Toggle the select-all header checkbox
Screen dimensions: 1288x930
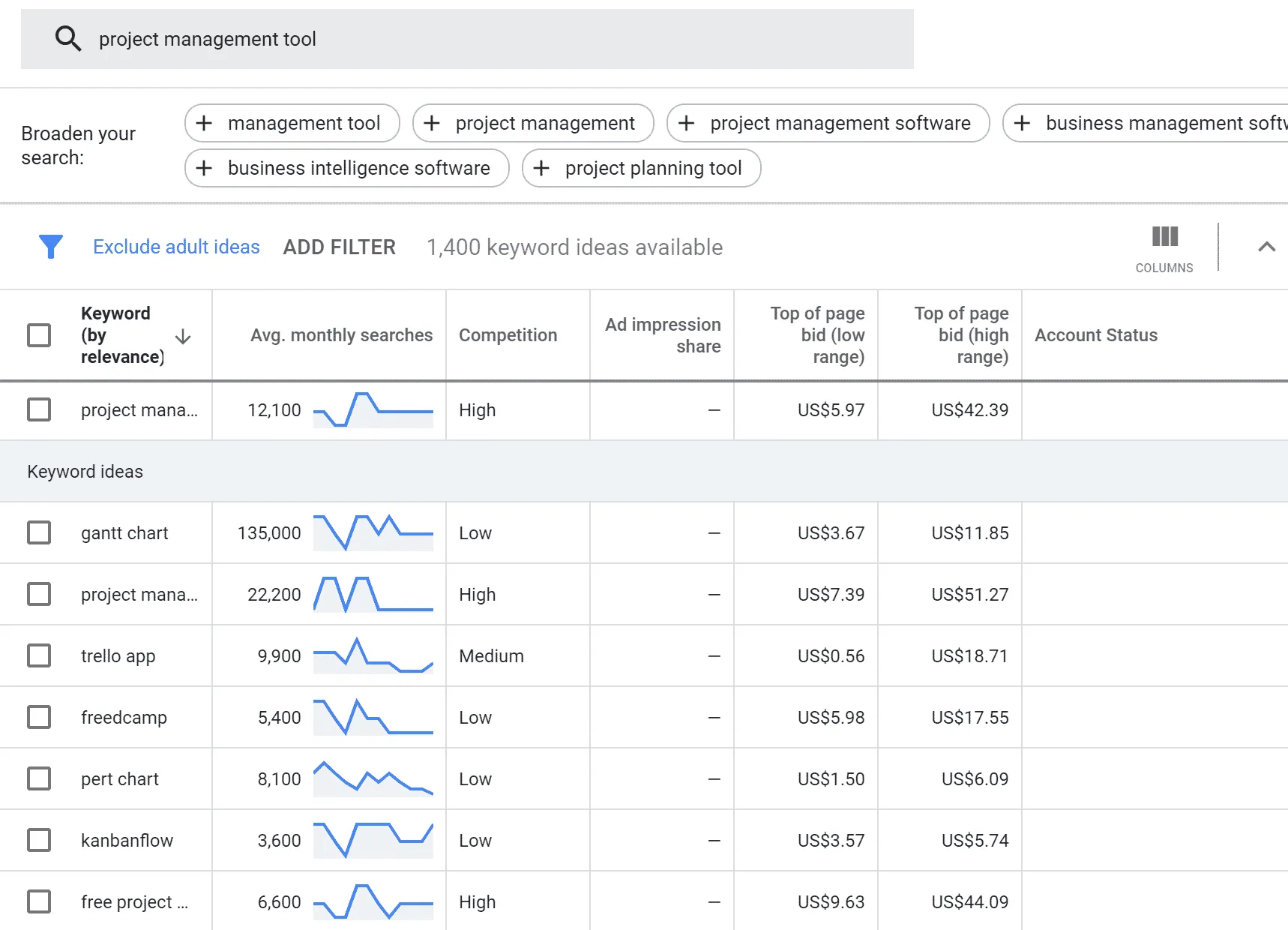click(x=39, y=335)
